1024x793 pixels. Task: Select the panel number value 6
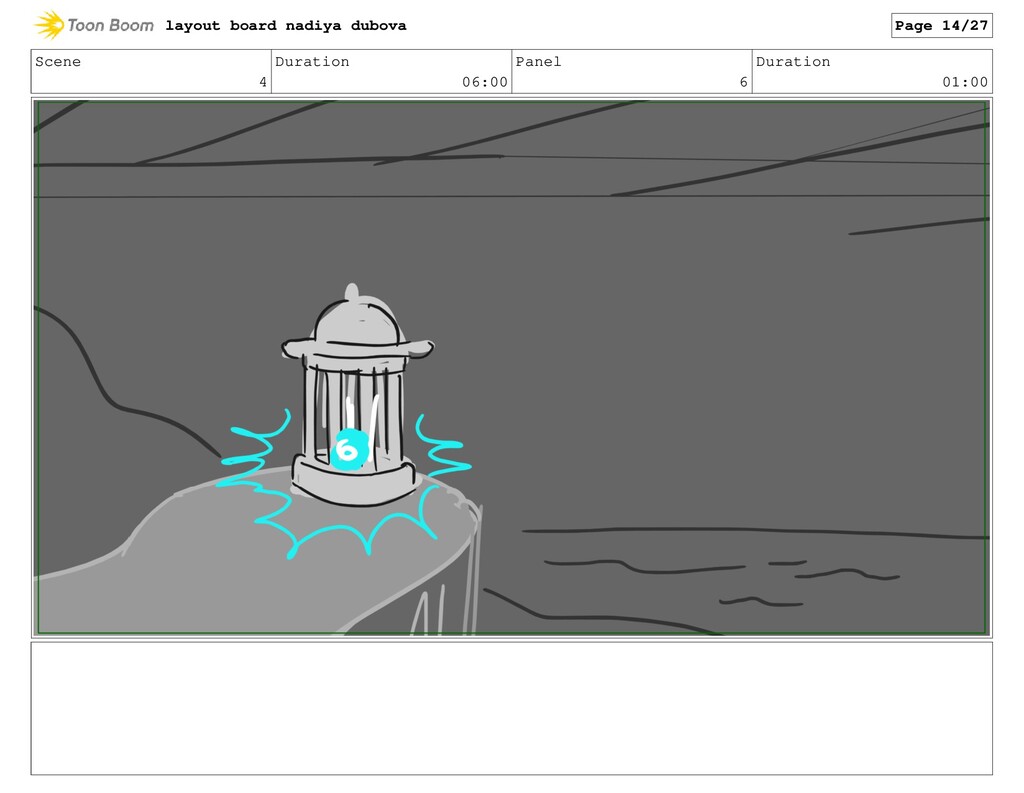(x=743, y=82)
